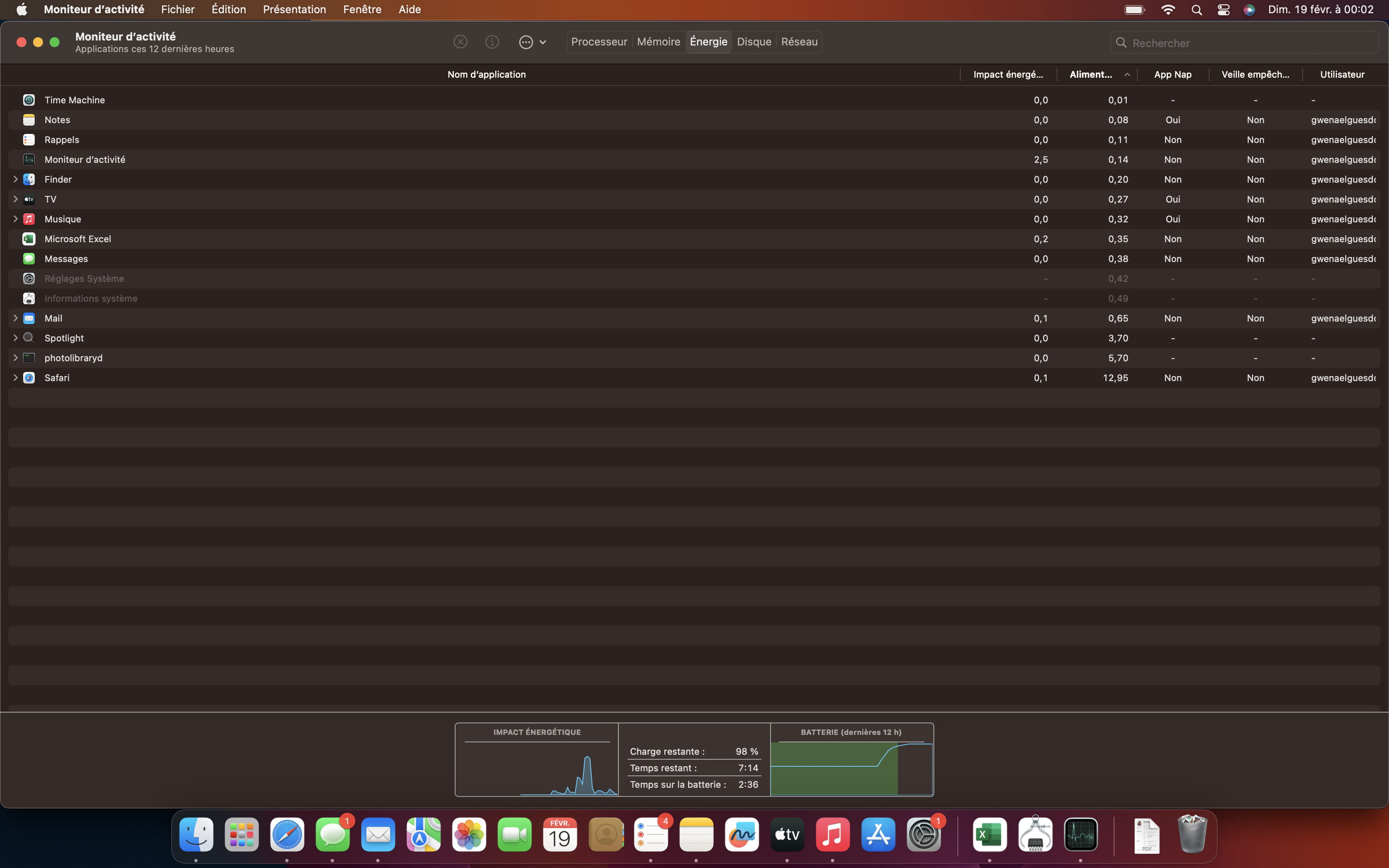Open Photos from the Dock
This screenshot has width=1389, height=868.
tap(469, 834)
